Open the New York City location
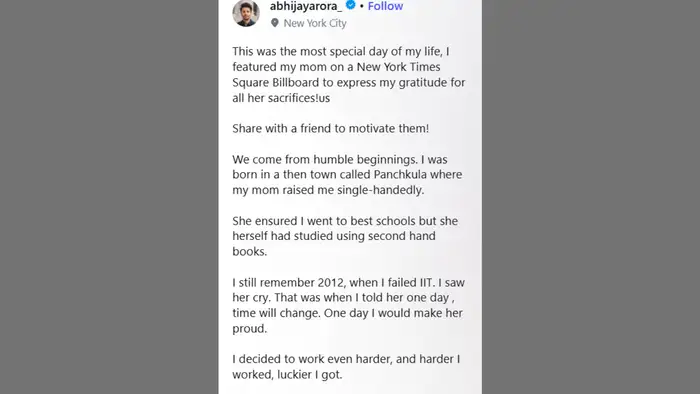700x394 pixels. [315, 23]
